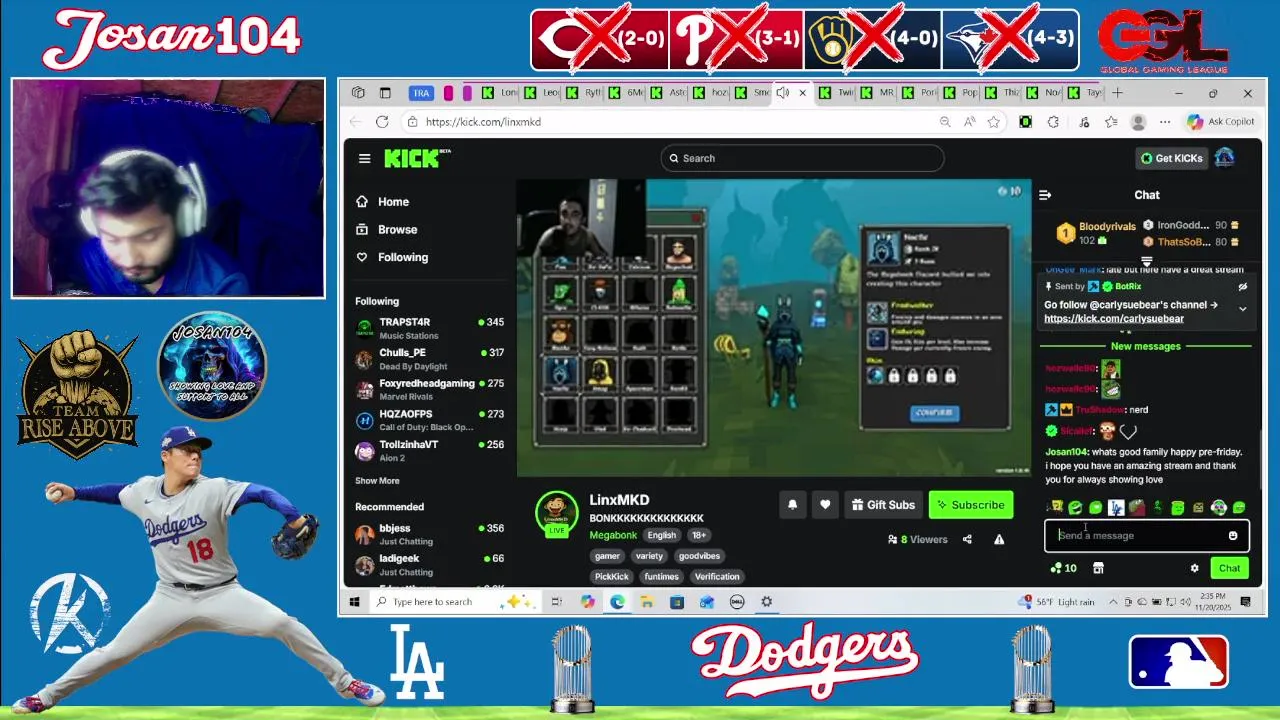Open File Explorer from taskbar
This screenshot has height=720, width=1280.
click(647, 602)
